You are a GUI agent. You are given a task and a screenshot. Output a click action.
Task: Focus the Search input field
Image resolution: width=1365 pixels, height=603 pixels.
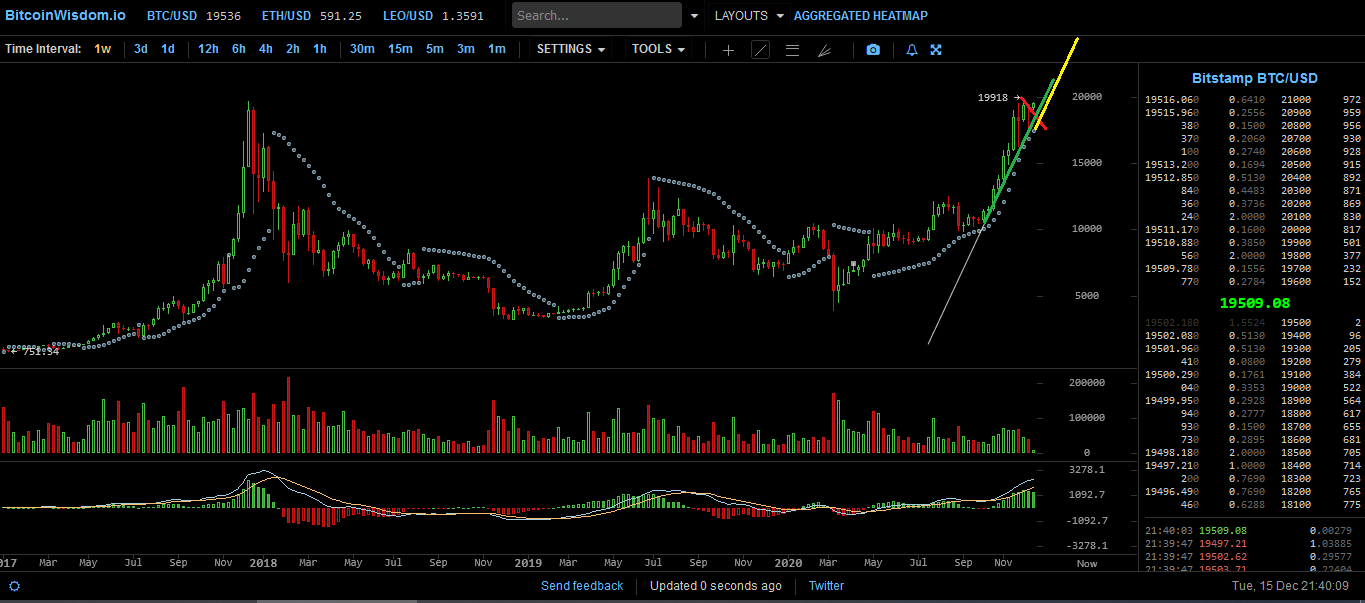[x=597, y=15]
